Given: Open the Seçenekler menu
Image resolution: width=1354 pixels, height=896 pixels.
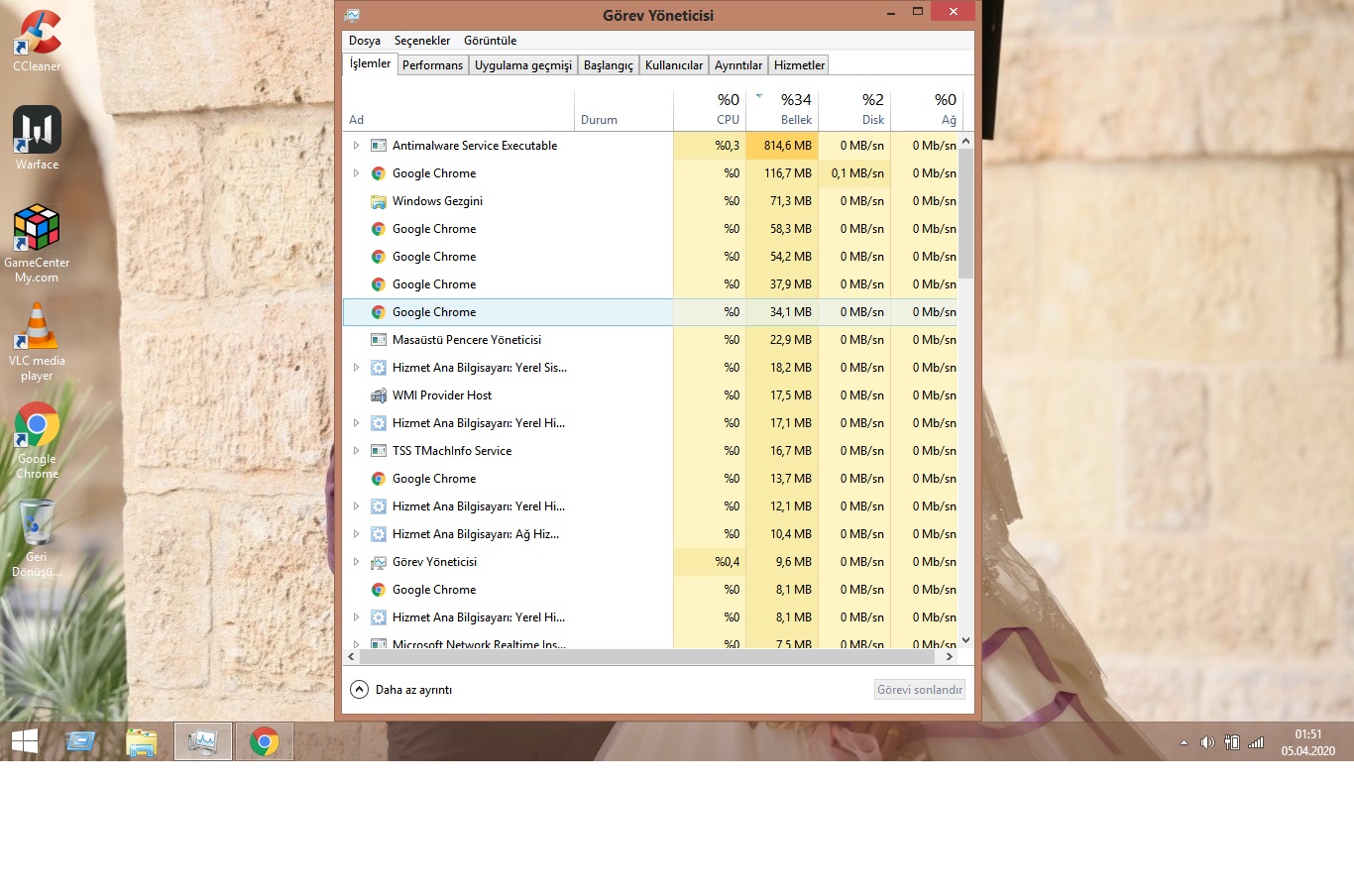Looking at the screenshot, I should click(422, 41).
